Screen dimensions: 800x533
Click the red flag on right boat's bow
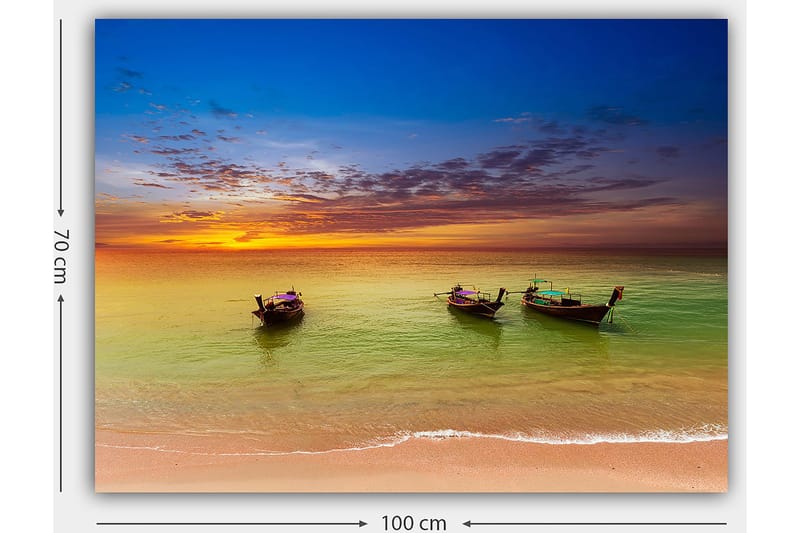click(x=618, y=293)
